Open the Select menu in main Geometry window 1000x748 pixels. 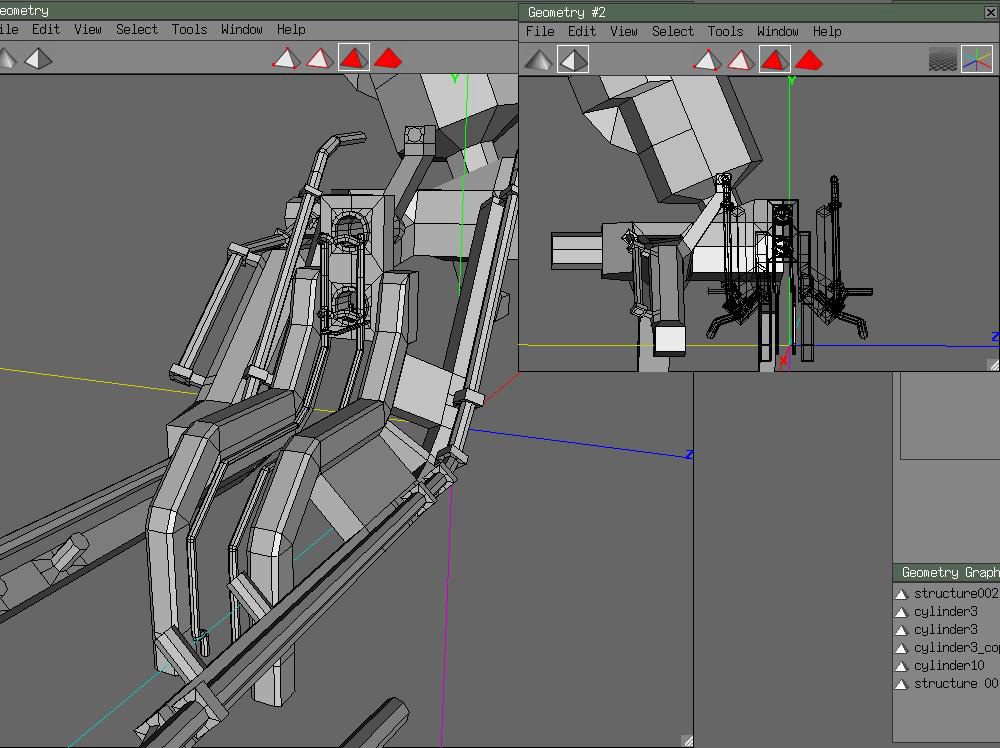[x=137, y=29]
